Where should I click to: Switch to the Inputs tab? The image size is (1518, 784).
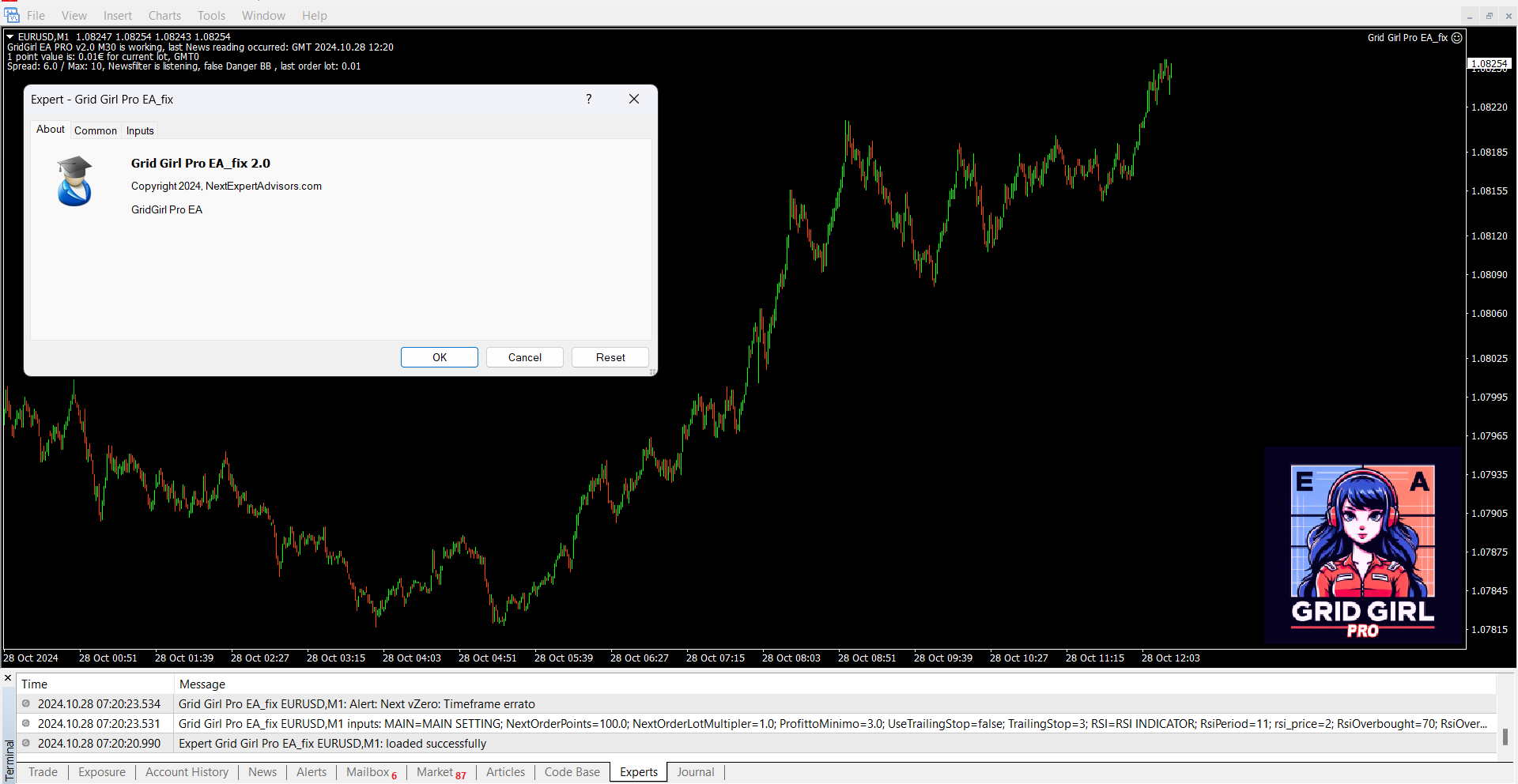pyautogui.click(x=140, y=131)
